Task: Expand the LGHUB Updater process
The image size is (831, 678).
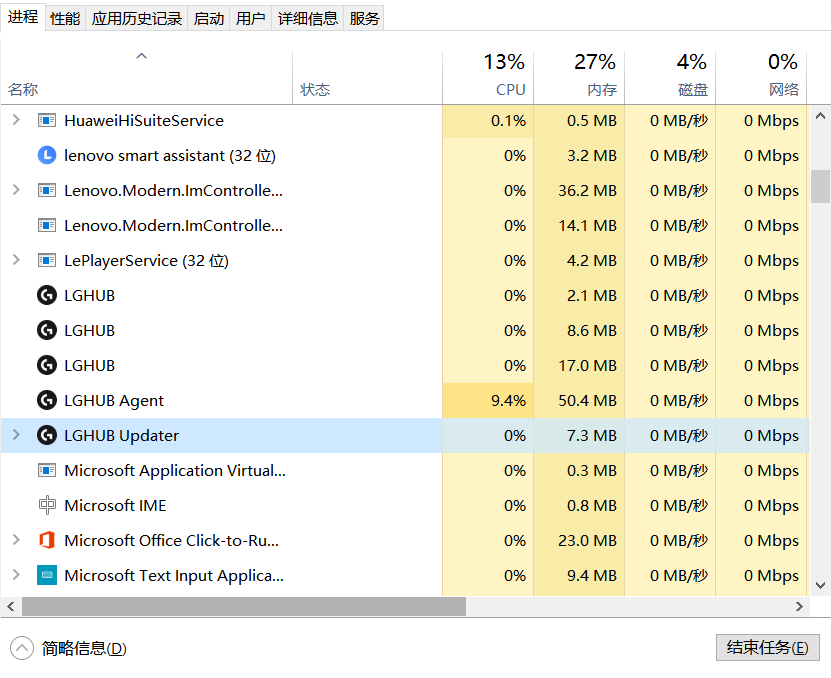Action: (x=16, y=435)
